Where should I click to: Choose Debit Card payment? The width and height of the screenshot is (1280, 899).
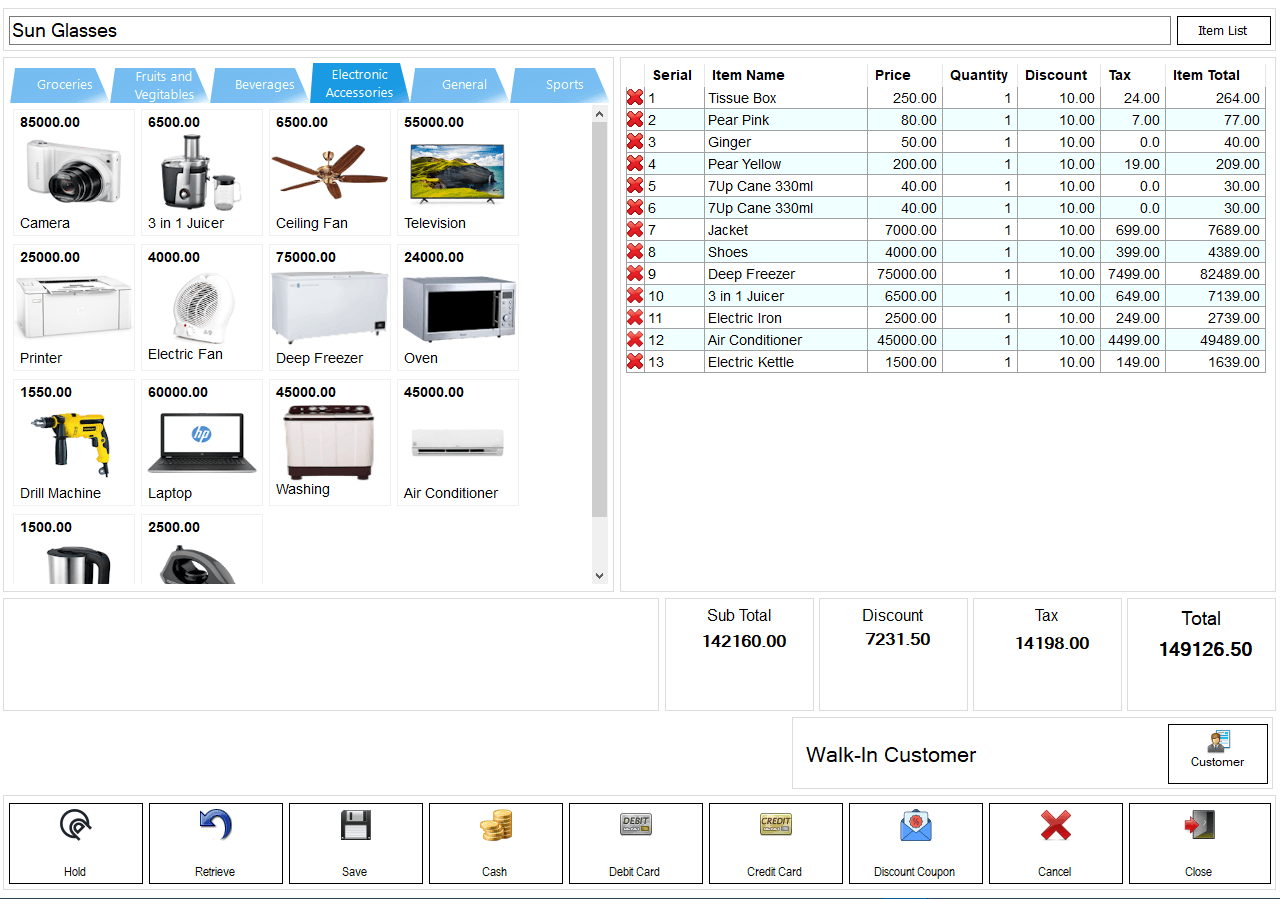click(x=635, y=843)
